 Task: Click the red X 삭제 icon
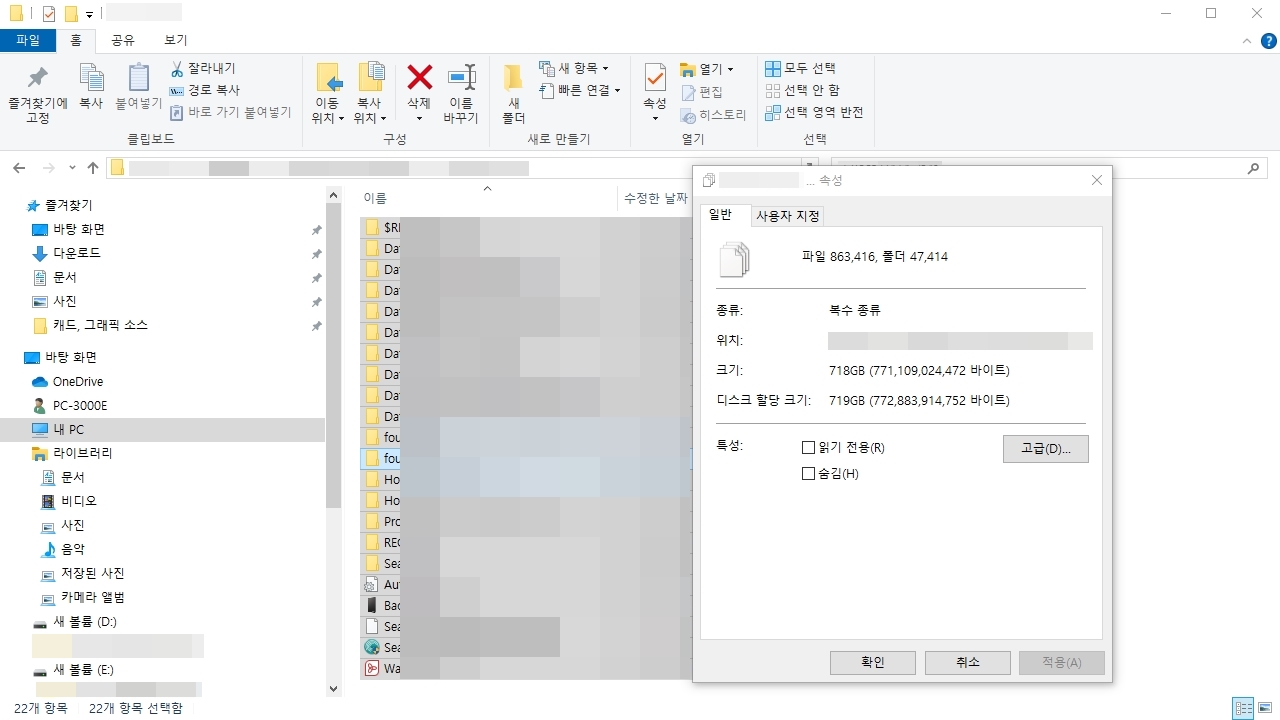click(x=419, y=77)
